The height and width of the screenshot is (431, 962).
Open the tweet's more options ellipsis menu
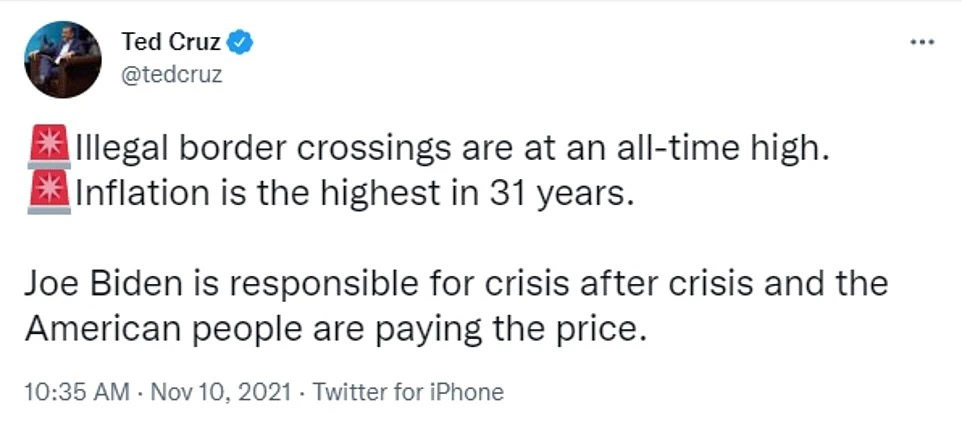pos(922,43)
